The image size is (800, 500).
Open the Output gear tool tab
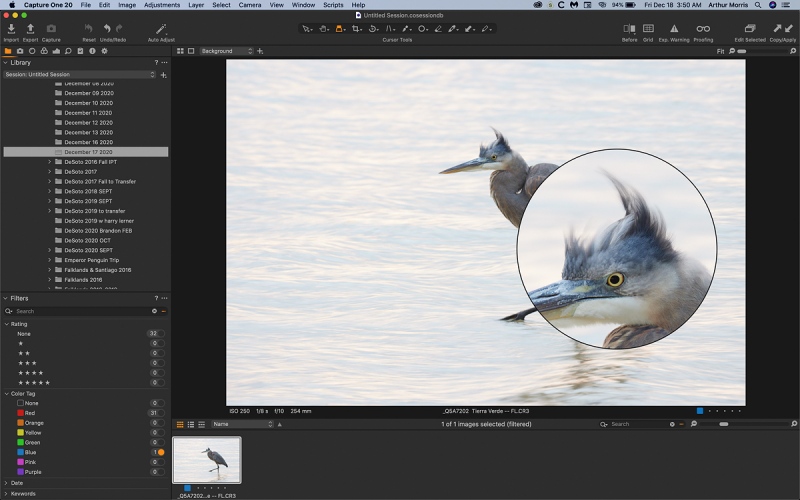[x=105, y=51]
